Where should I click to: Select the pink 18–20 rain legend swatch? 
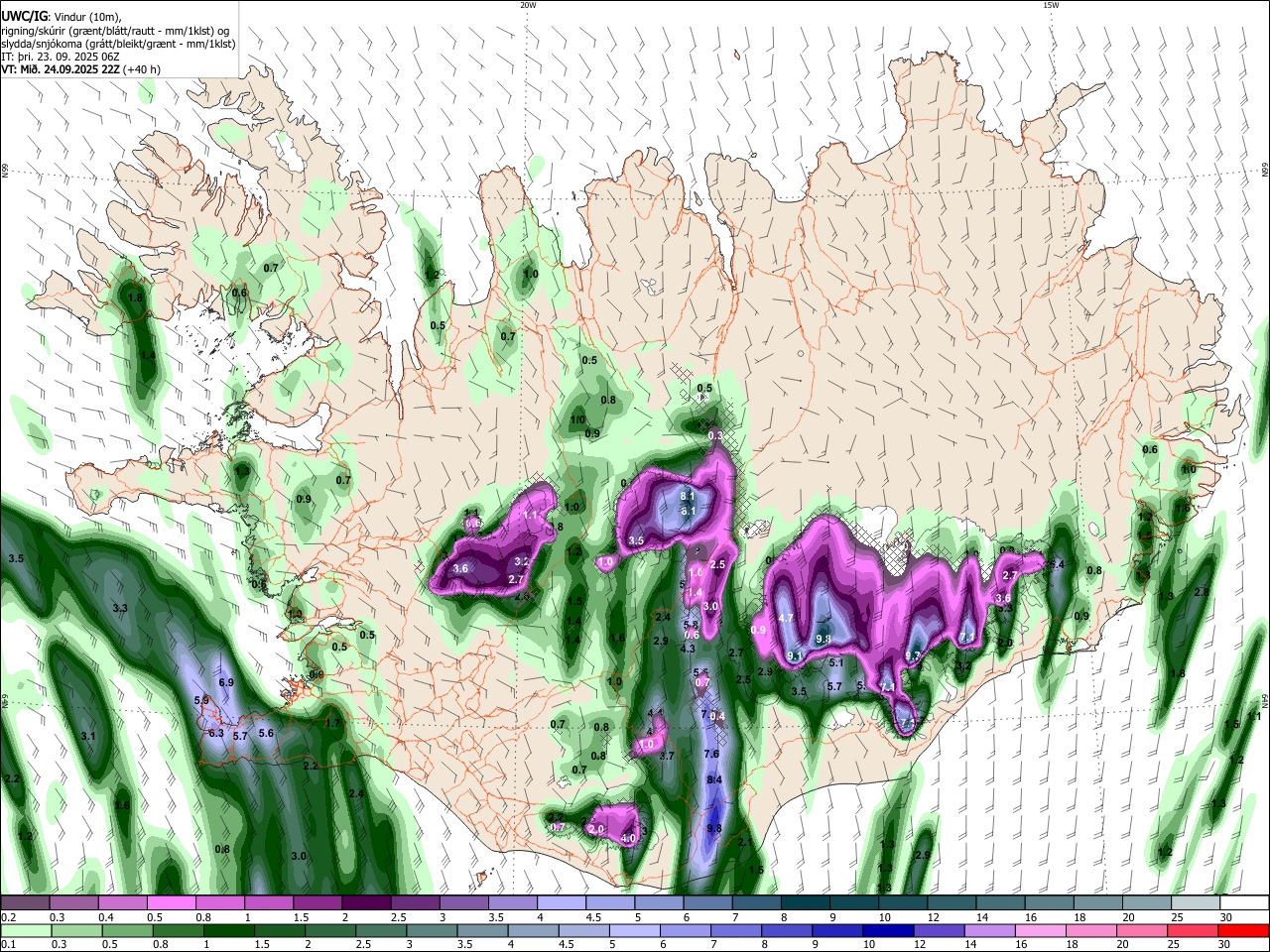pyautogui.click(x=1090, y=931)
